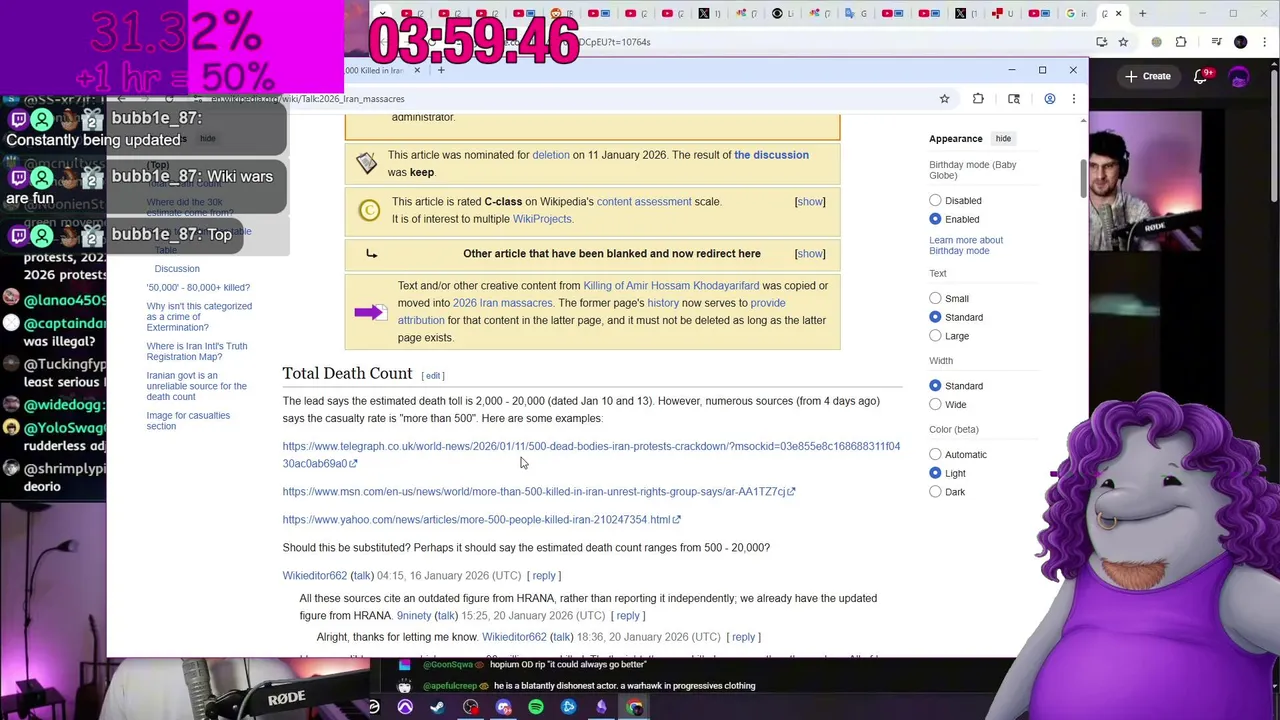Switch color mode to Dark
This screenshot has width=1280, height=720.
pyautogui.click(x=935, y=492)
